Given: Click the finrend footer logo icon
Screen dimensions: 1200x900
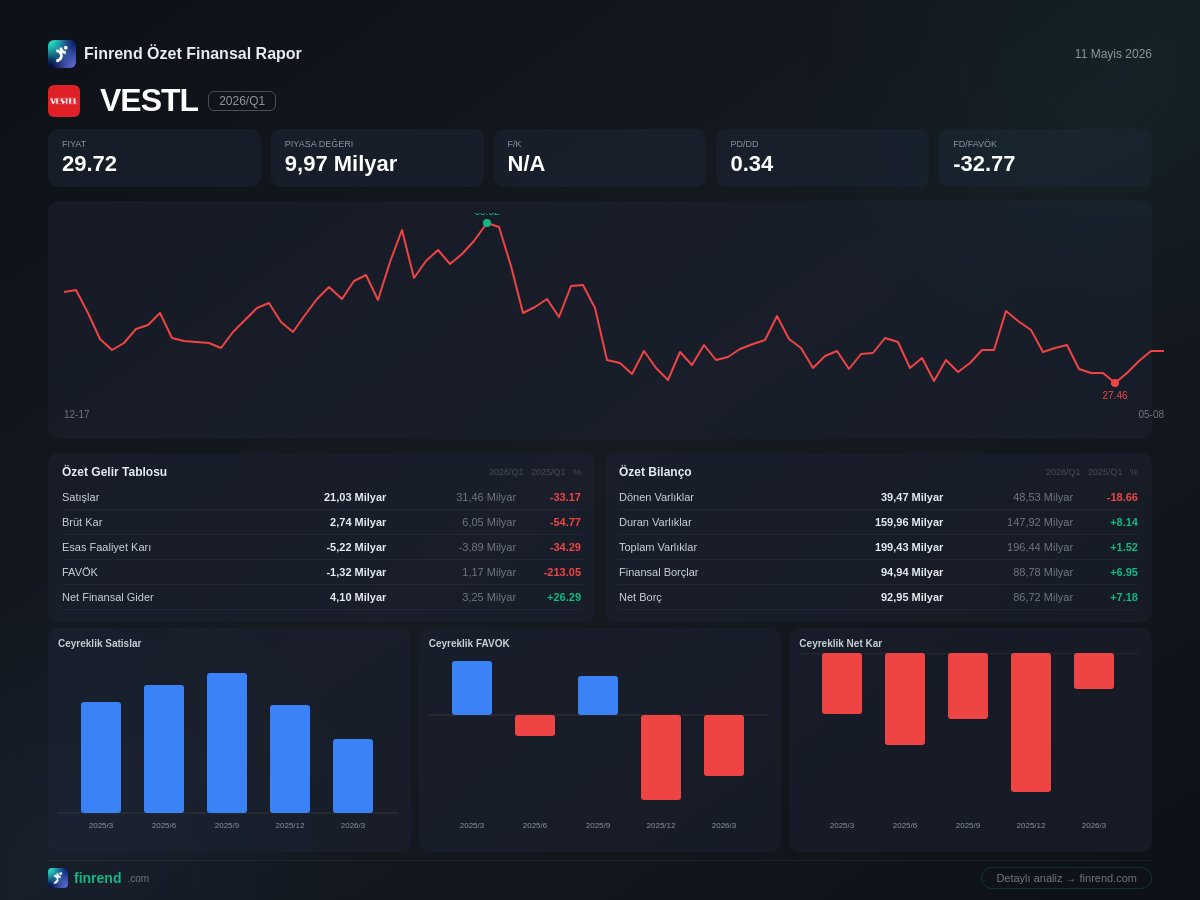Looking at the screenshot, I should point(58,878).
